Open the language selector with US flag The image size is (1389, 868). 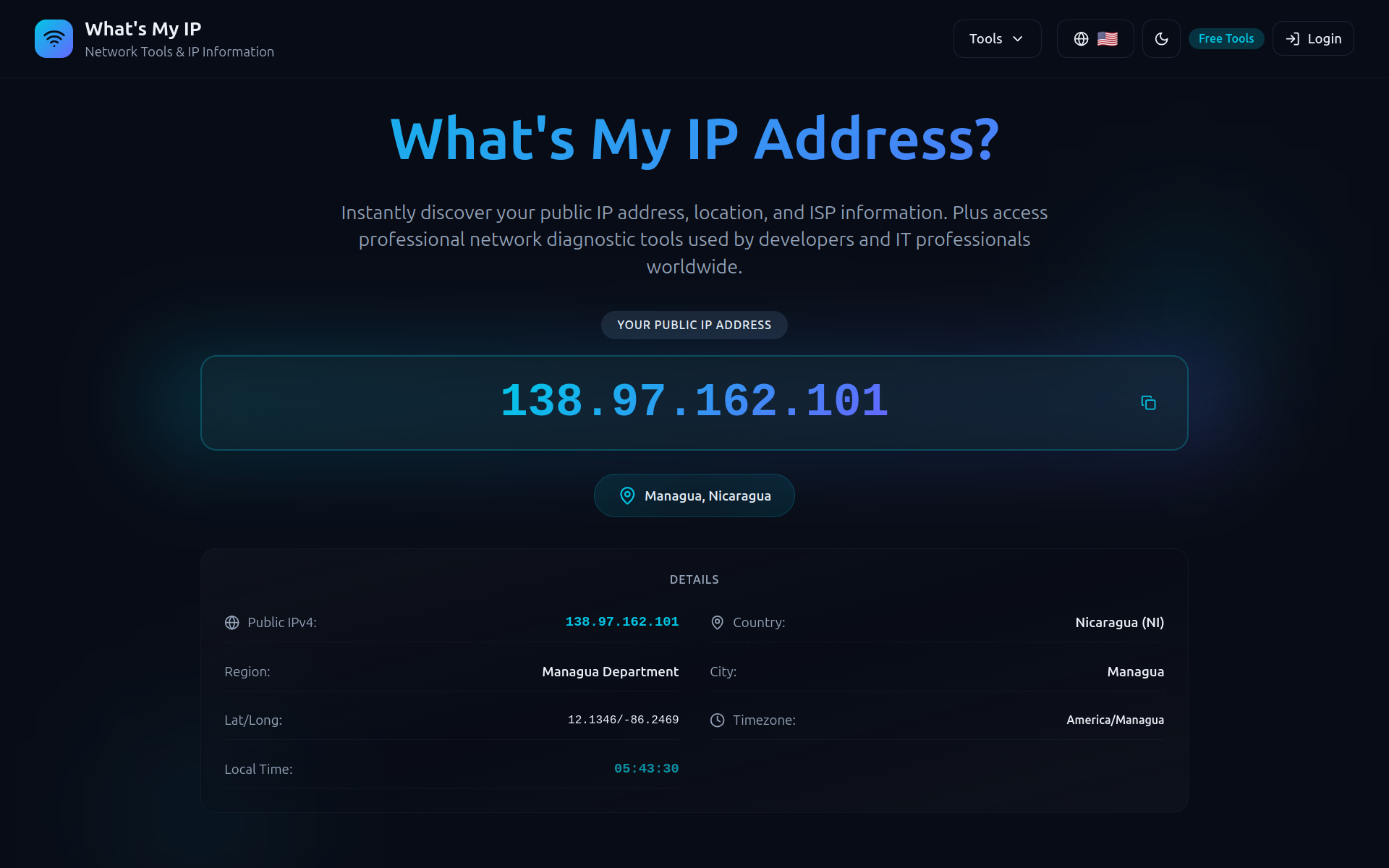coord(1095,39)
